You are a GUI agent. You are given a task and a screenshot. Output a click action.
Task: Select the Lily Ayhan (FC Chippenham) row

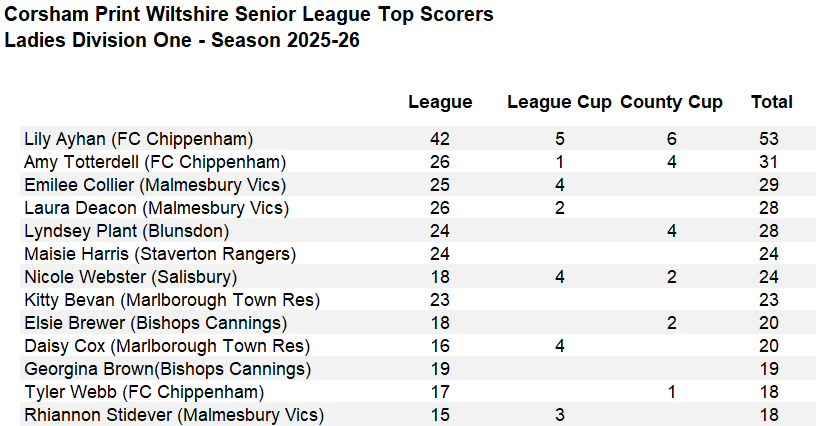coord(418,139)
